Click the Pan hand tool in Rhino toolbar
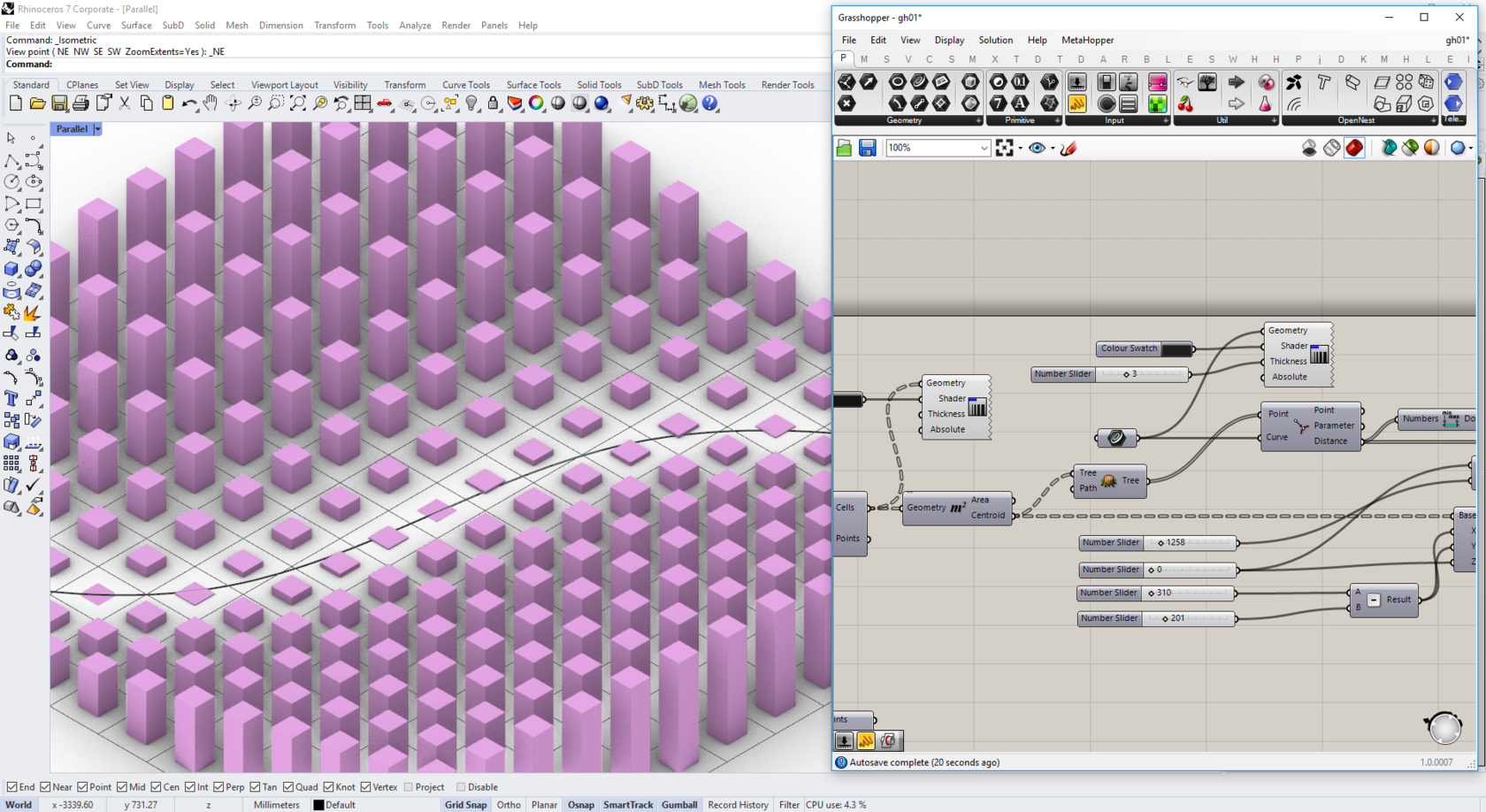This screenshot has width=1486, height=812. point(211,103)
